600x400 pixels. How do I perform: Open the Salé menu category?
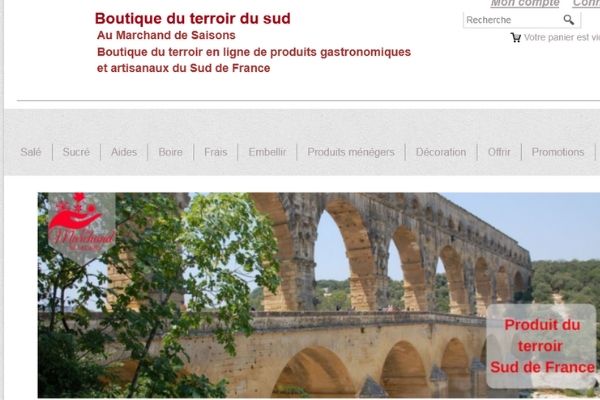click(31, 152)
